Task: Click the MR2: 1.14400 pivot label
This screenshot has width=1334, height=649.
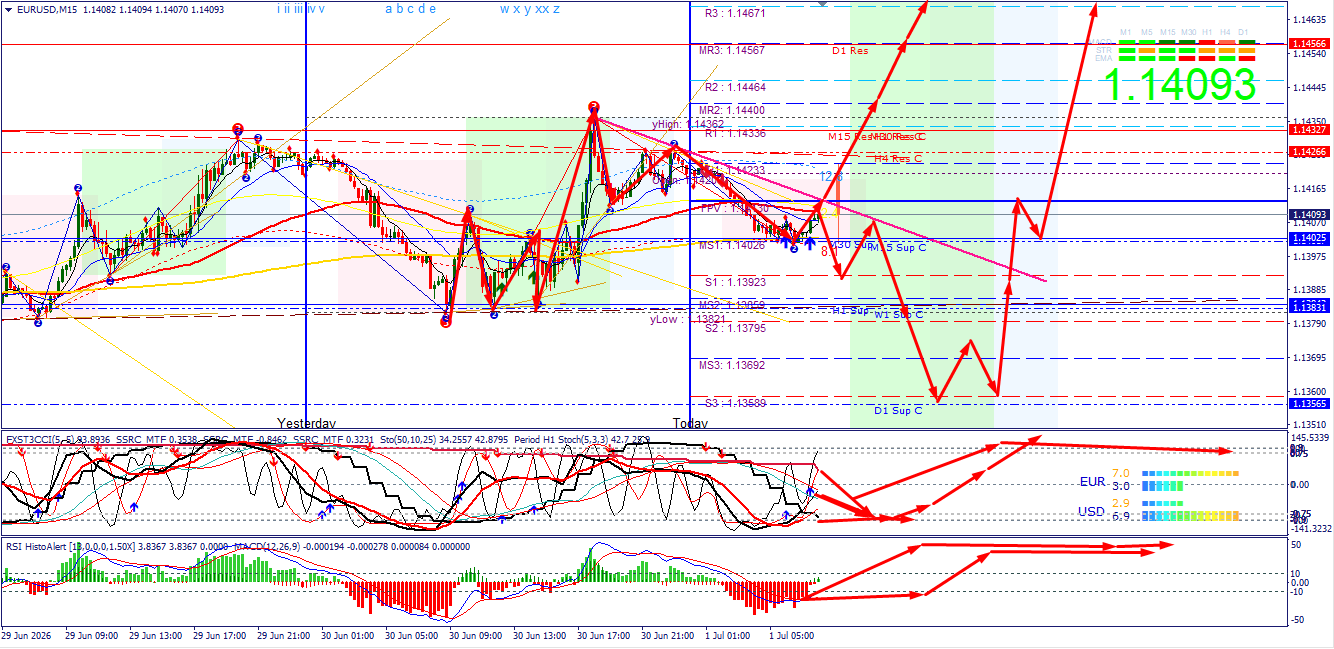Action: tap(732, 110)
